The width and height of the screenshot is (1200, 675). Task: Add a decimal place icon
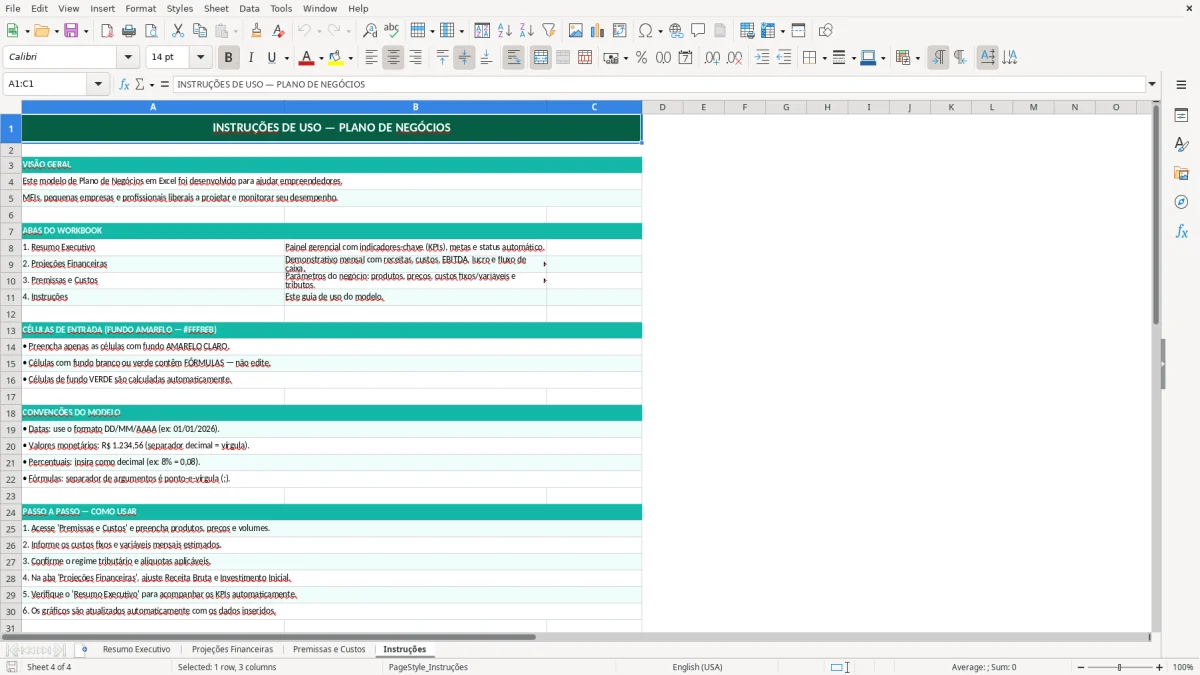[712, 58]
